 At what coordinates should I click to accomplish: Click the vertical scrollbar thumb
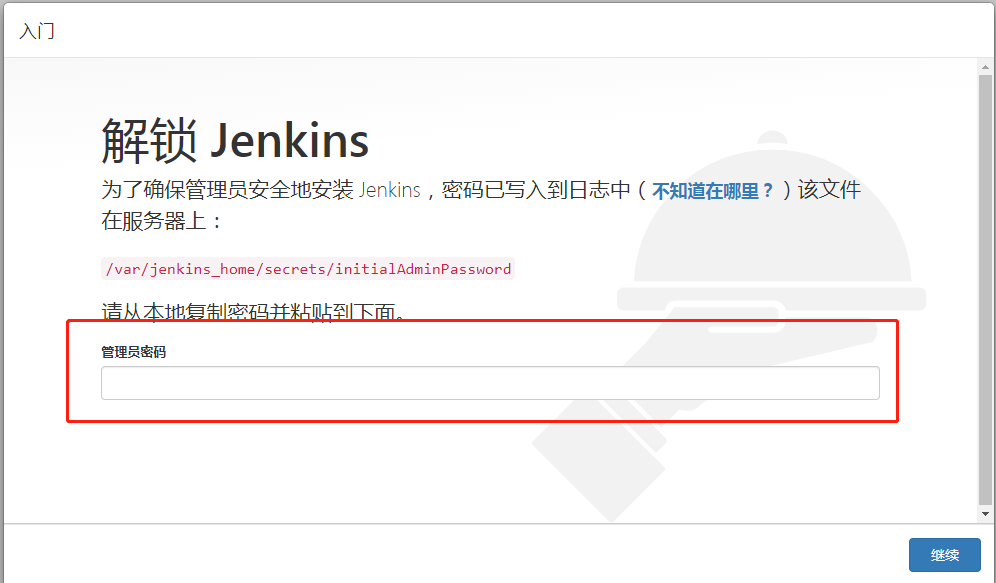[985, 289]
